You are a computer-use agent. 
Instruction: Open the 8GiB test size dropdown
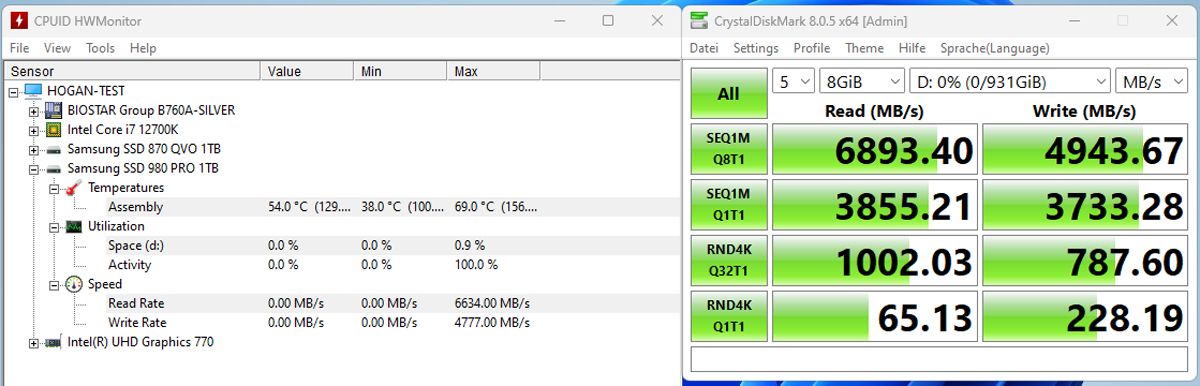coord(859,81)
